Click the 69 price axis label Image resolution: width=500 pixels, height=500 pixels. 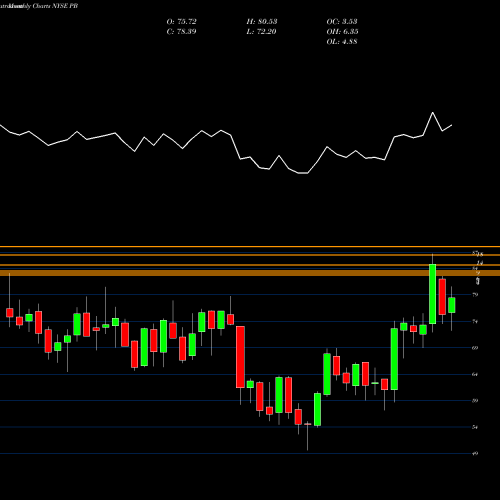pyautogui.click(x=475, y=348)
